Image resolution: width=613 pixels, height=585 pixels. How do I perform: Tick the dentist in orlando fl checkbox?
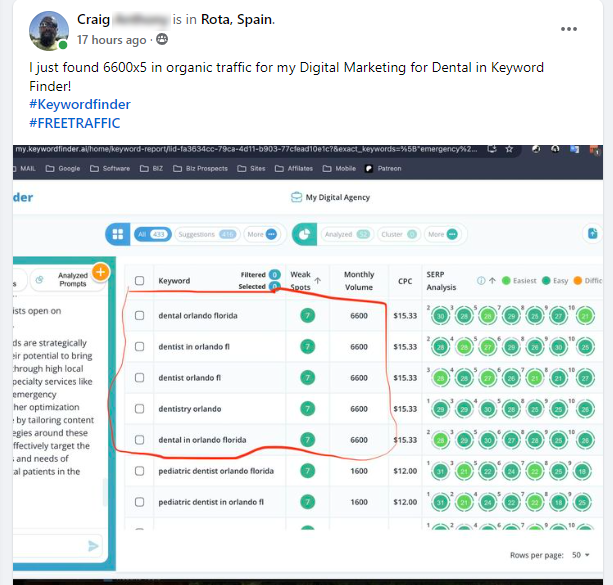pos(140,347)
